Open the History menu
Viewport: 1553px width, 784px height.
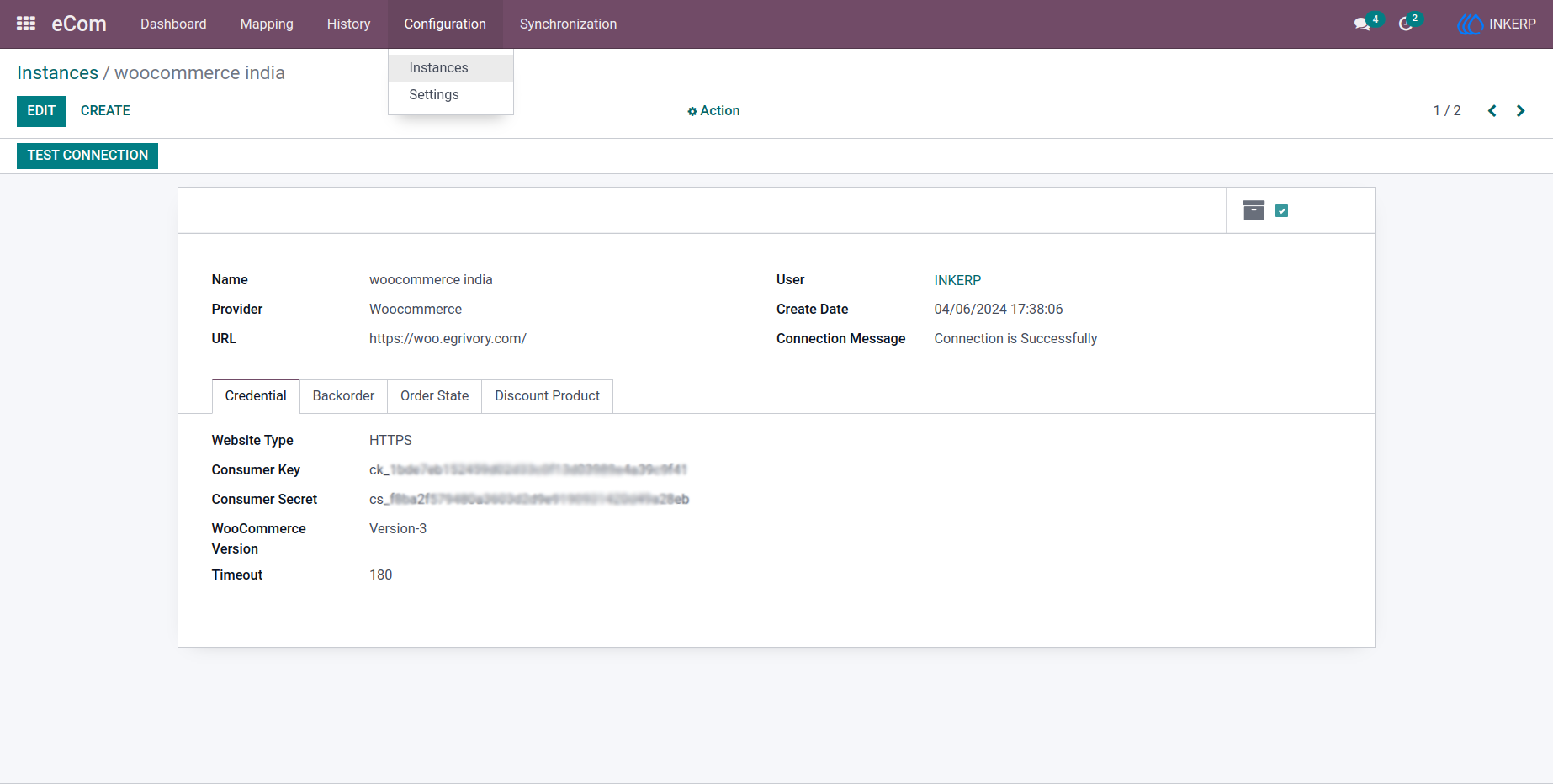tap(348, 24)
